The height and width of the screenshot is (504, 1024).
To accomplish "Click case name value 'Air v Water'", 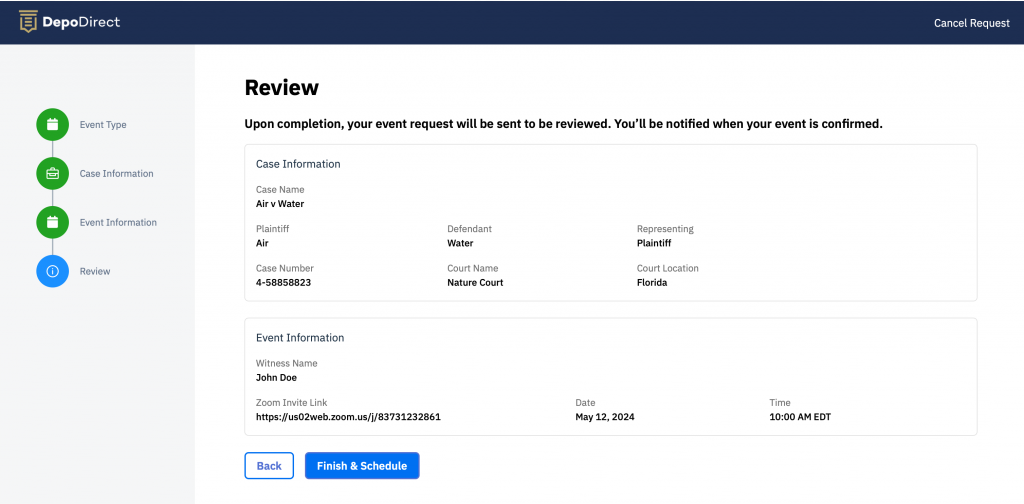I will click(x=280, y=204).
